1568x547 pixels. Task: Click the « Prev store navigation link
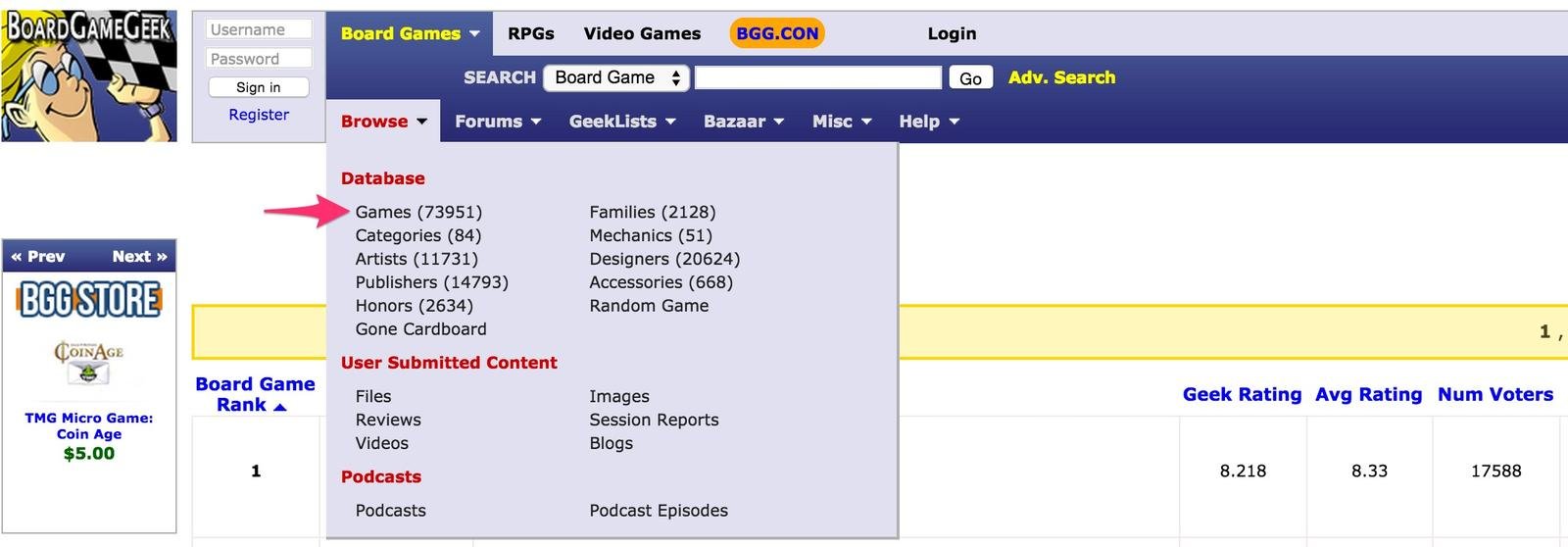38,257
